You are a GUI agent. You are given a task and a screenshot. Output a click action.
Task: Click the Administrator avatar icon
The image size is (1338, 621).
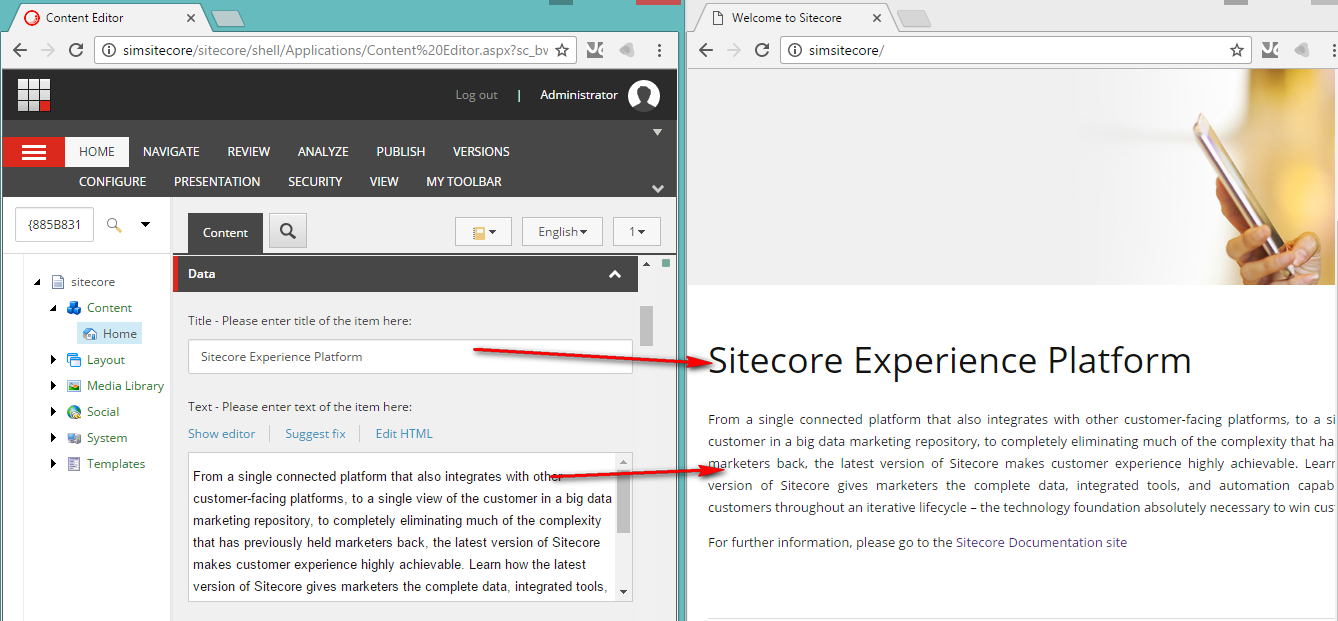[644, 96]
